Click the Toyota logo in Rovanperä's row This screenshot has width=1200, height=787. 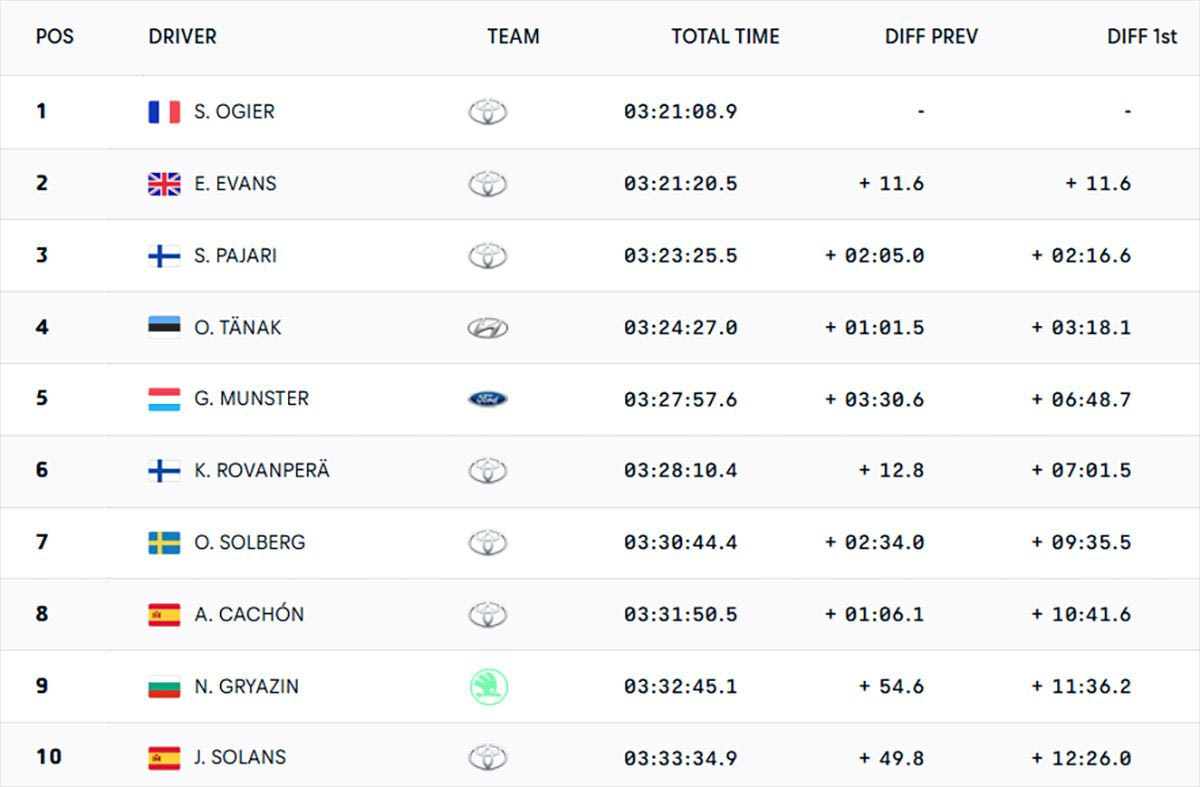click(x=488, y=470)
